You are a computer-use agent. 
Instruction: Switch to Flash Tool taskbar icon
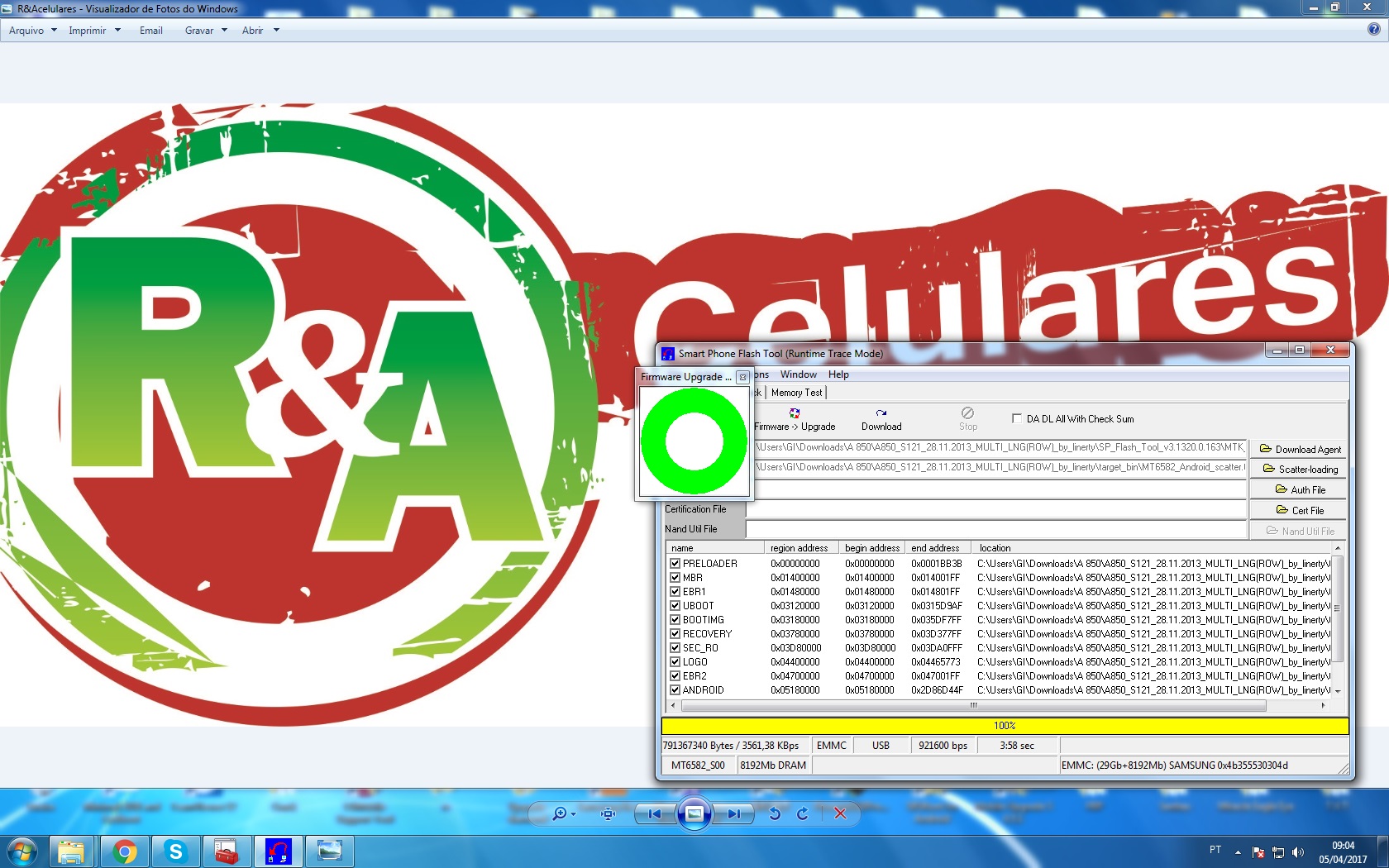[278, 851]
